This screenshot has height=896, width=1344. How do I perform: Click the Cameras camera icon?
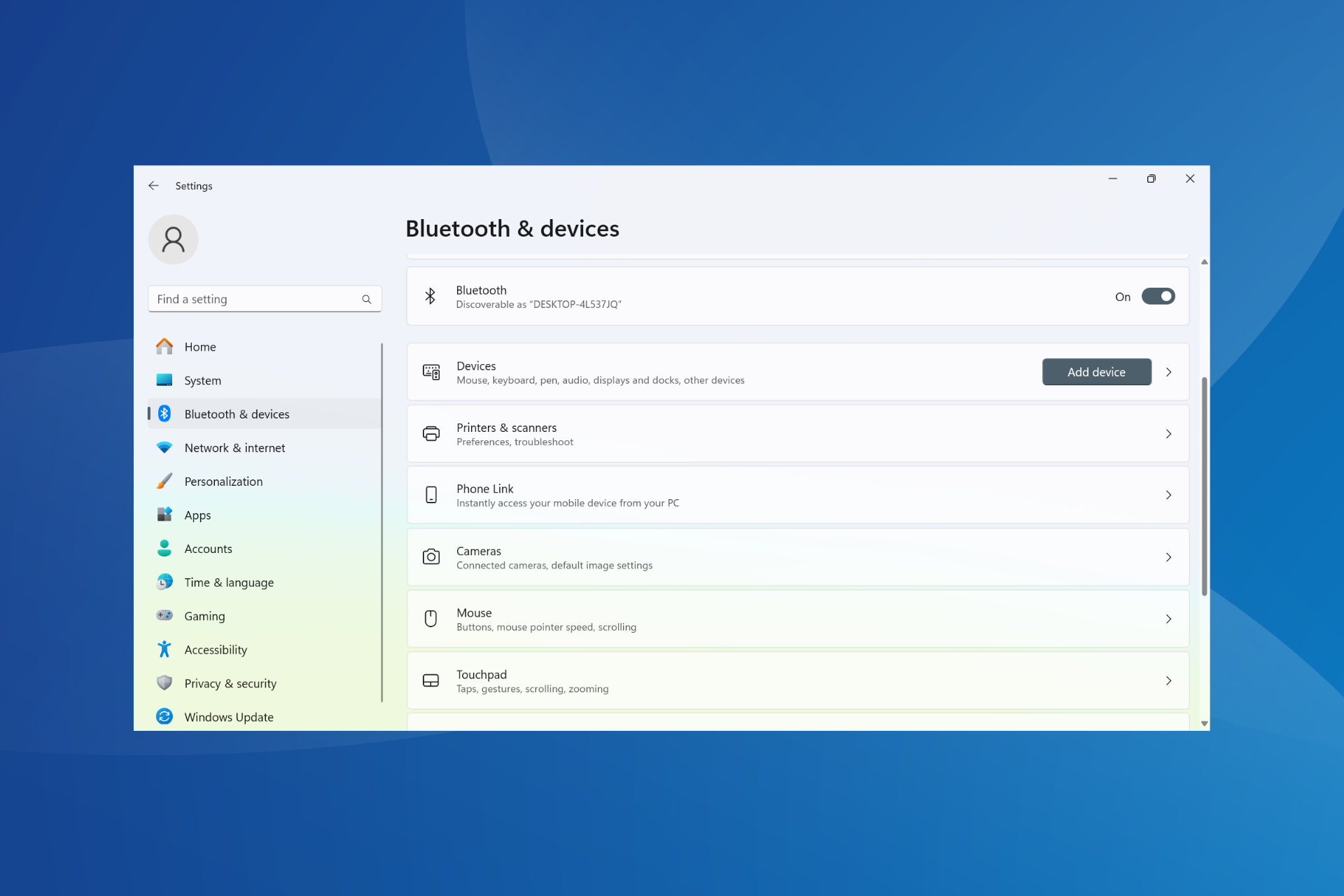[x=431, y=556]
